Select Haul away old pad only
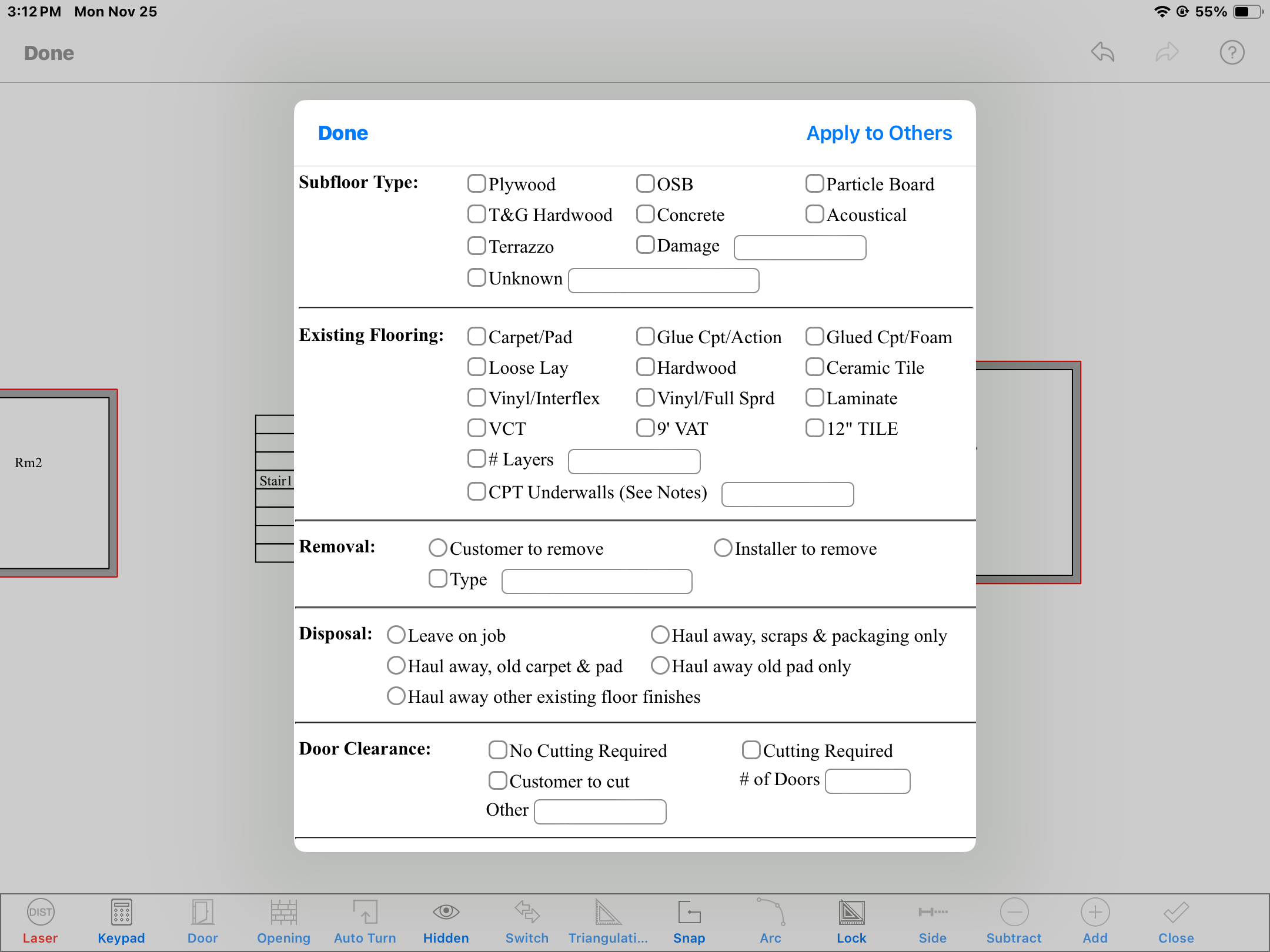 660,666
